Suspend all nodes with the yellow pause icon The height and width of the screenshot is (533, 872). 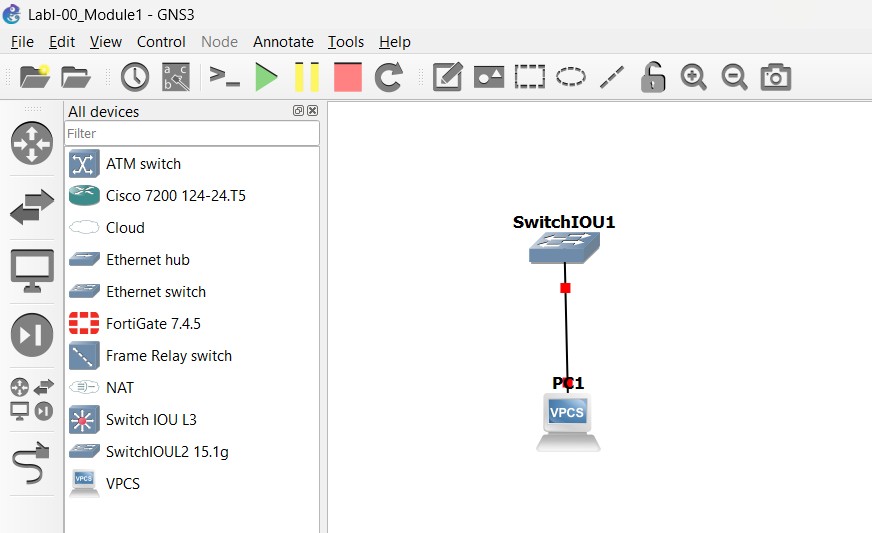click(307, 77)
